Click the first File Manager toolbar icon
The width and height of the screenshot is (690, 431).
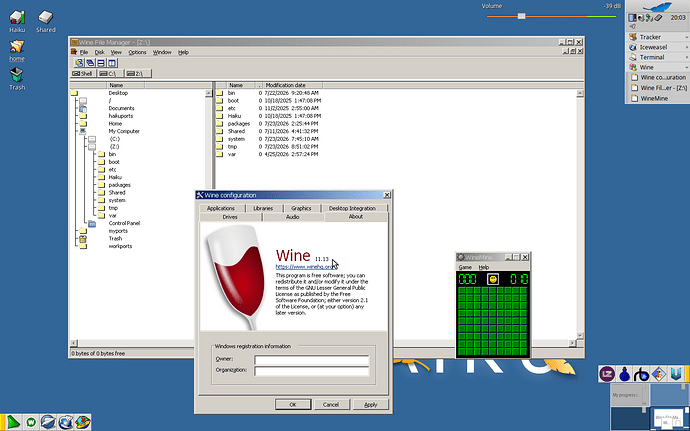tap(79, 63)
